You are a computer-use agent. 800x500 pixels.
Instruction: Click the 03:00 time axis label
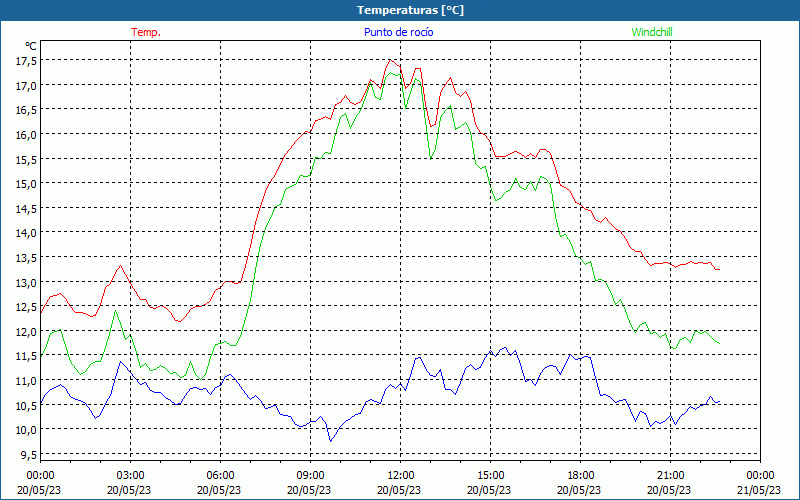[130, 475]
